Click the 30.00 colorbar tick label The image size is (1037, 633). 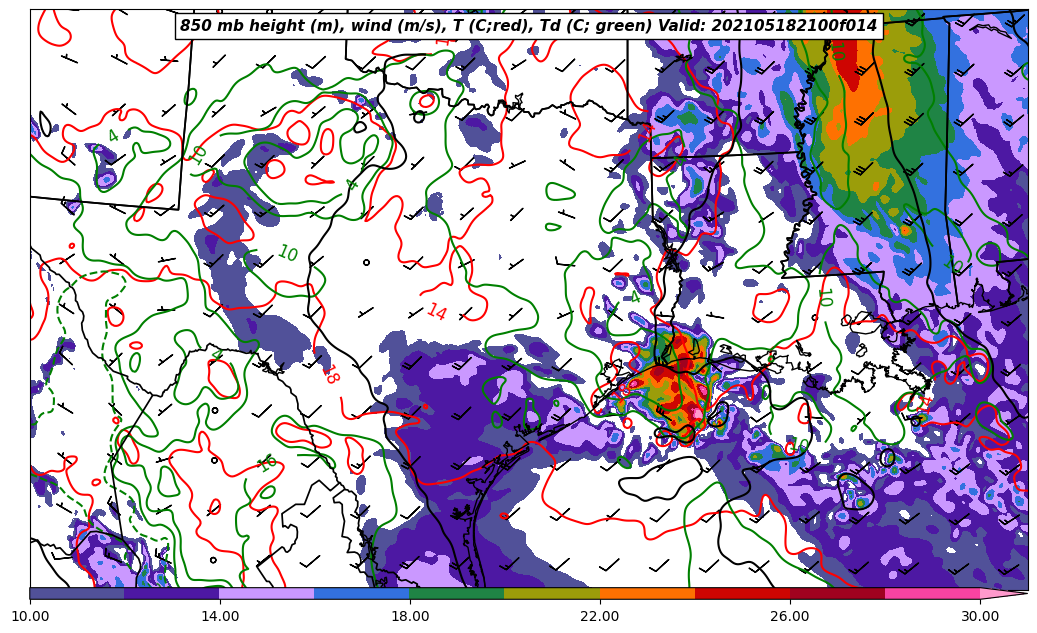pos(980,616)
